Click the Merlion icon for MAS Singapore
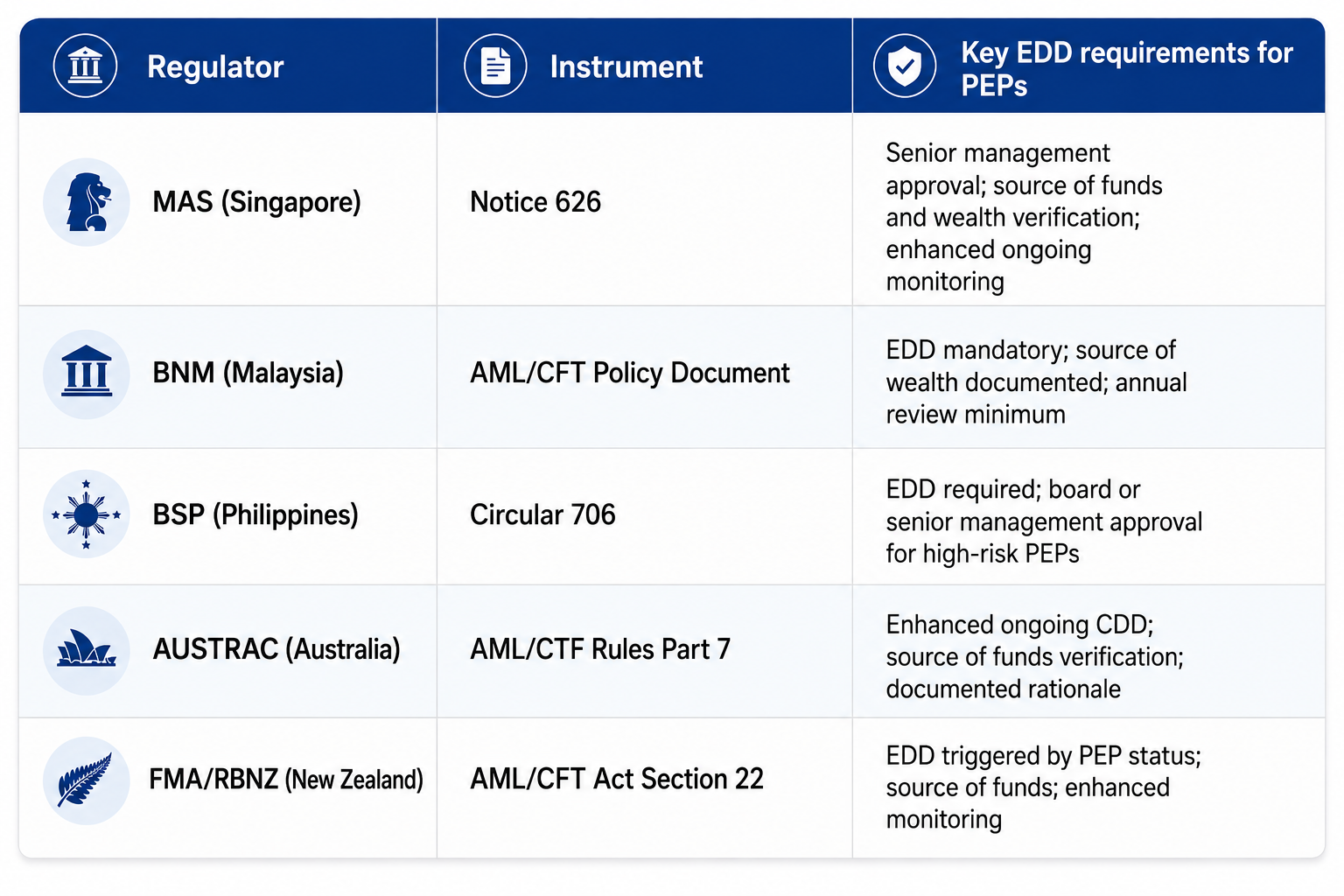1344x896 pixels. [x=87, y=202]
